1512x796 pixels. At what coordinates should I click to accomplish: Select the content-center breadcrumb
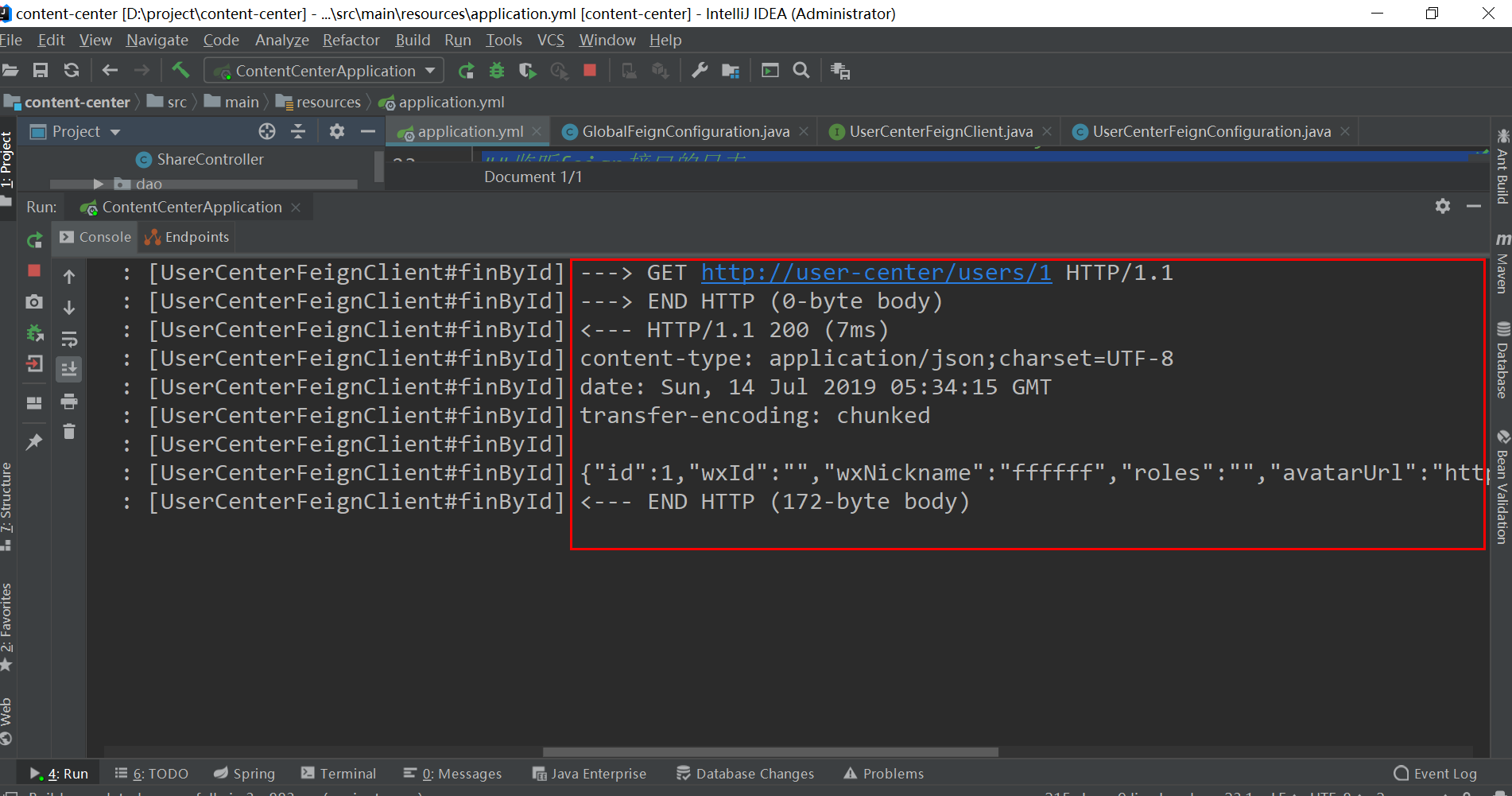68,102
